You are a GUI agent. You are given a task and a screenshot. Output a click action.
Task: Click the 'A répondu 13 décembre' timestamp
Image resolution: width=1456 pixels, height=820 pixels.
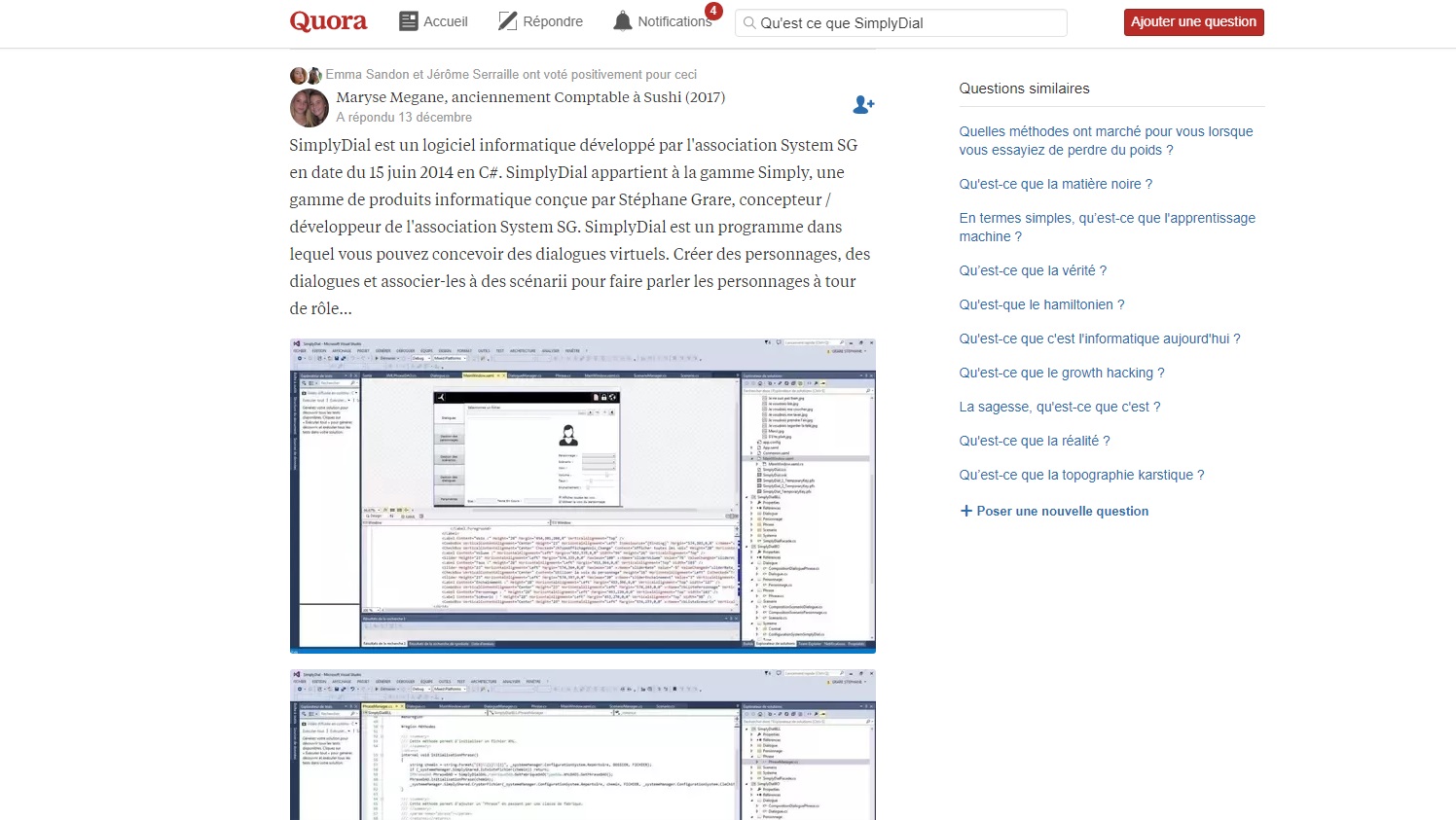coord(404,117)
